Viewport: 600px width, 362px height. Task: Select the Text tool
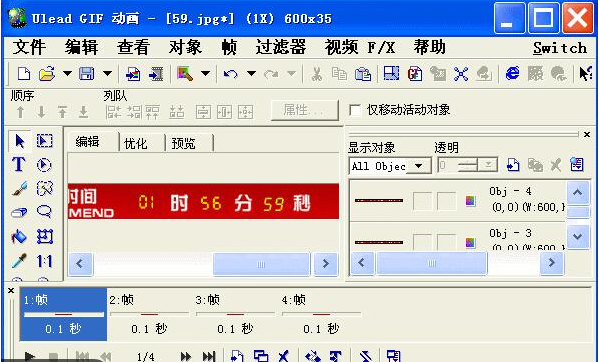click(19, 165)
